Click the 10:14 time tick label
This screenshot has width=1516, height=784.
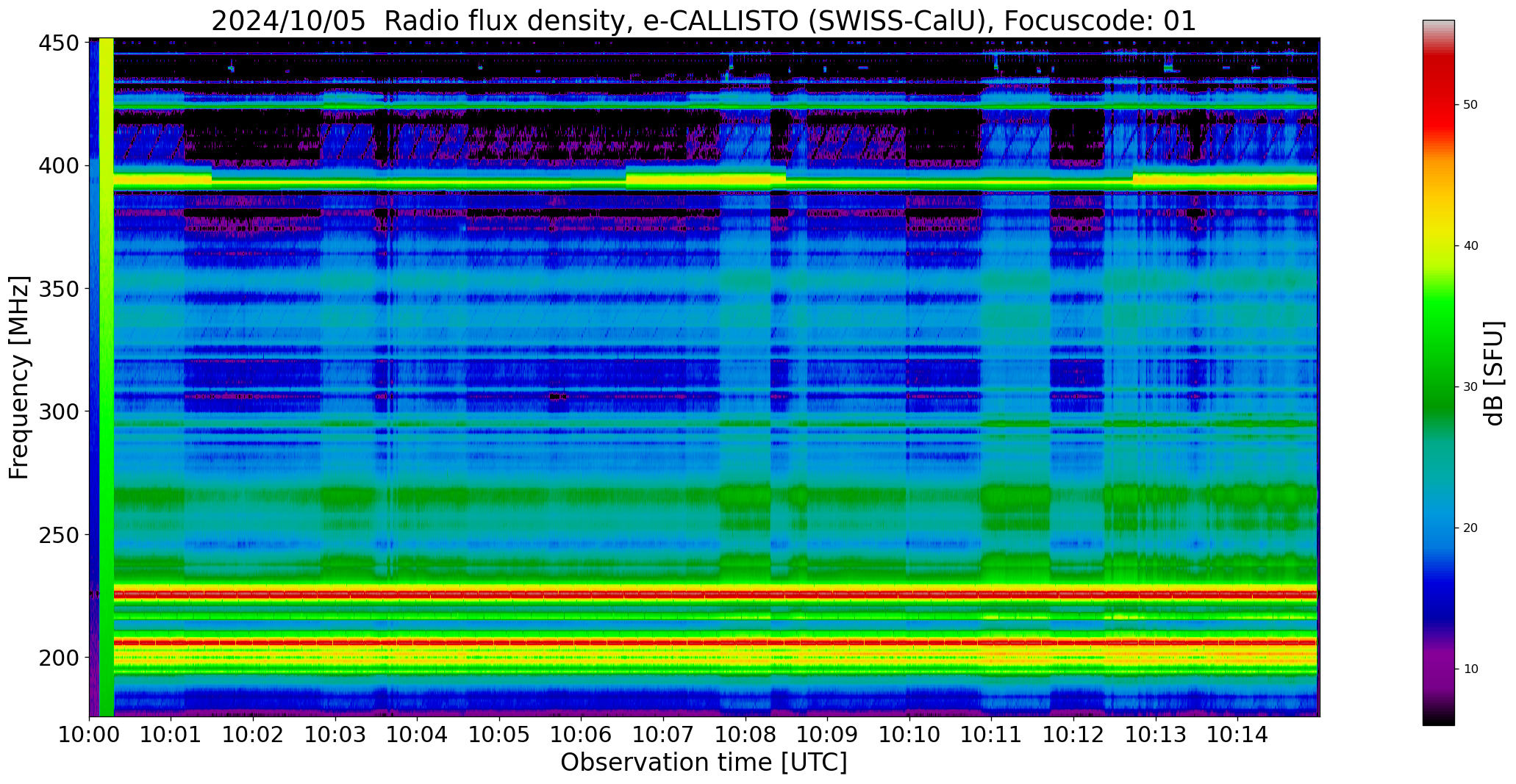point(1237,734)
